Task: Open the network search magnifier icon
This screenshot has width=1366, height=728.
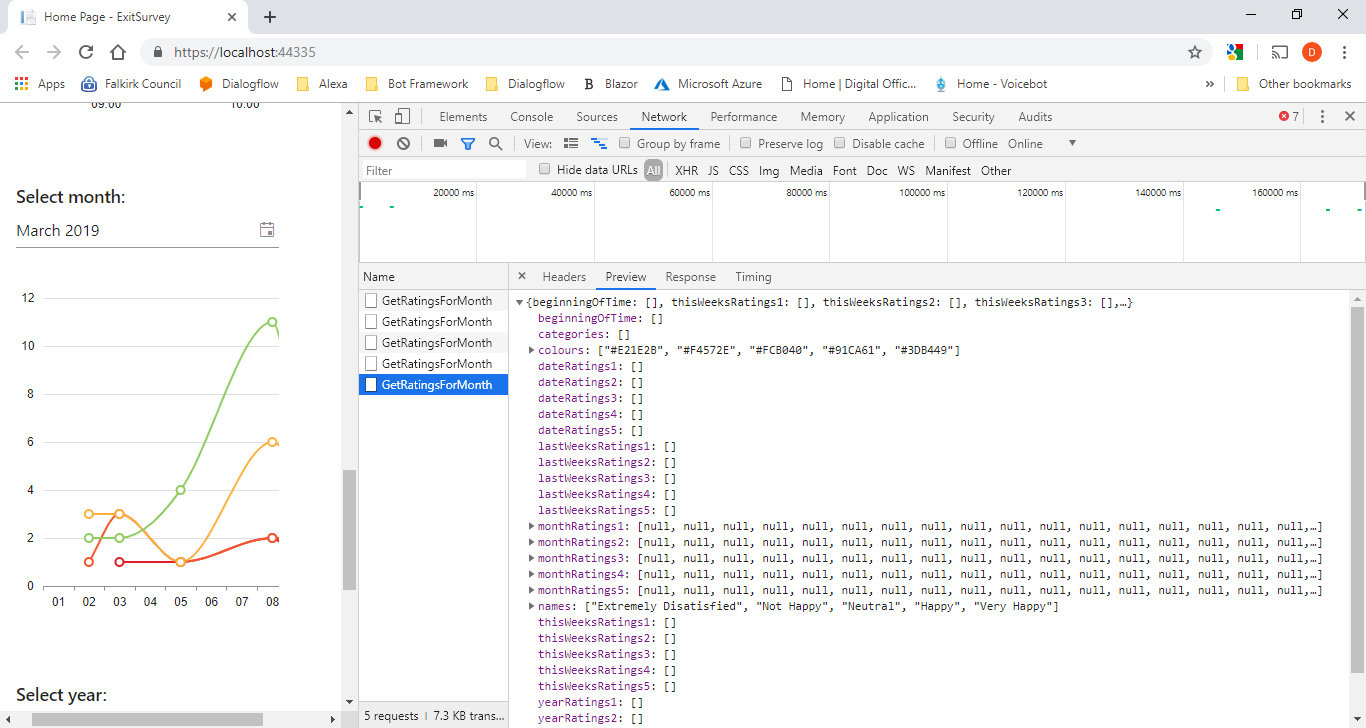Action: [495, 144]
